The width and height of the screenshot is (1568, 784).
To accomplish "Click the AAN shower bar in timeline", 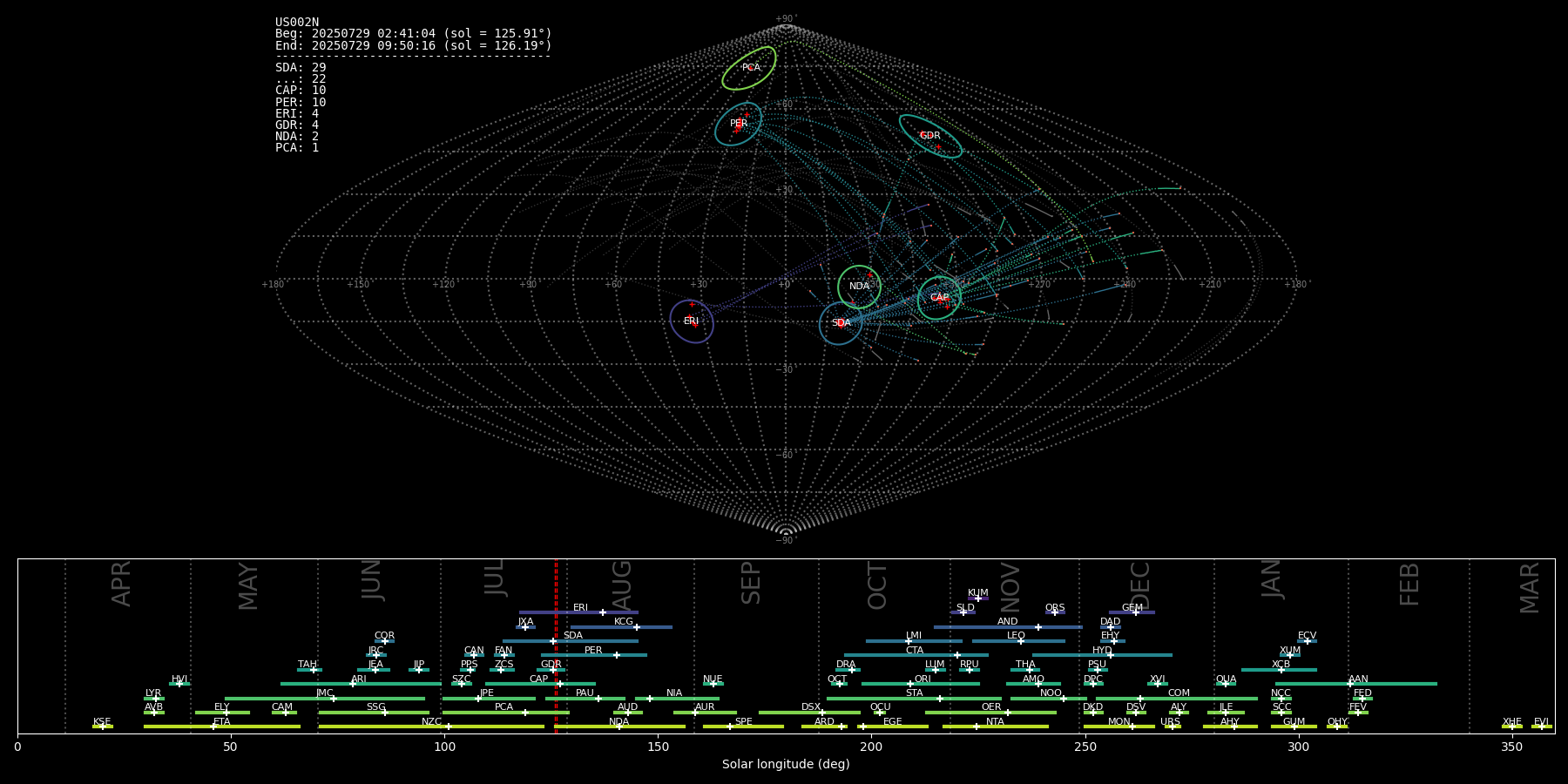I will [x=1355, y=684].
